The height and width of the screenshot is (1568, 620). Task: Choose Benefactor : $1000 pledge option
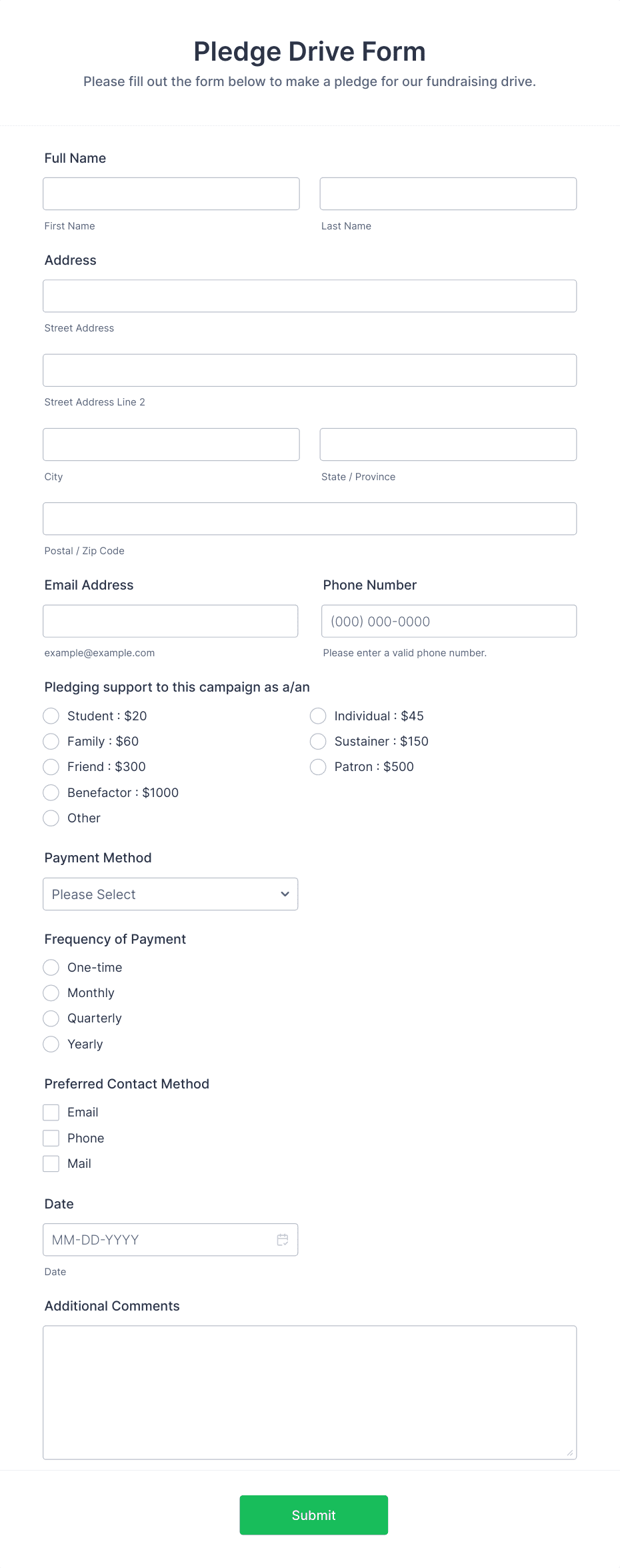coord(51,792)
